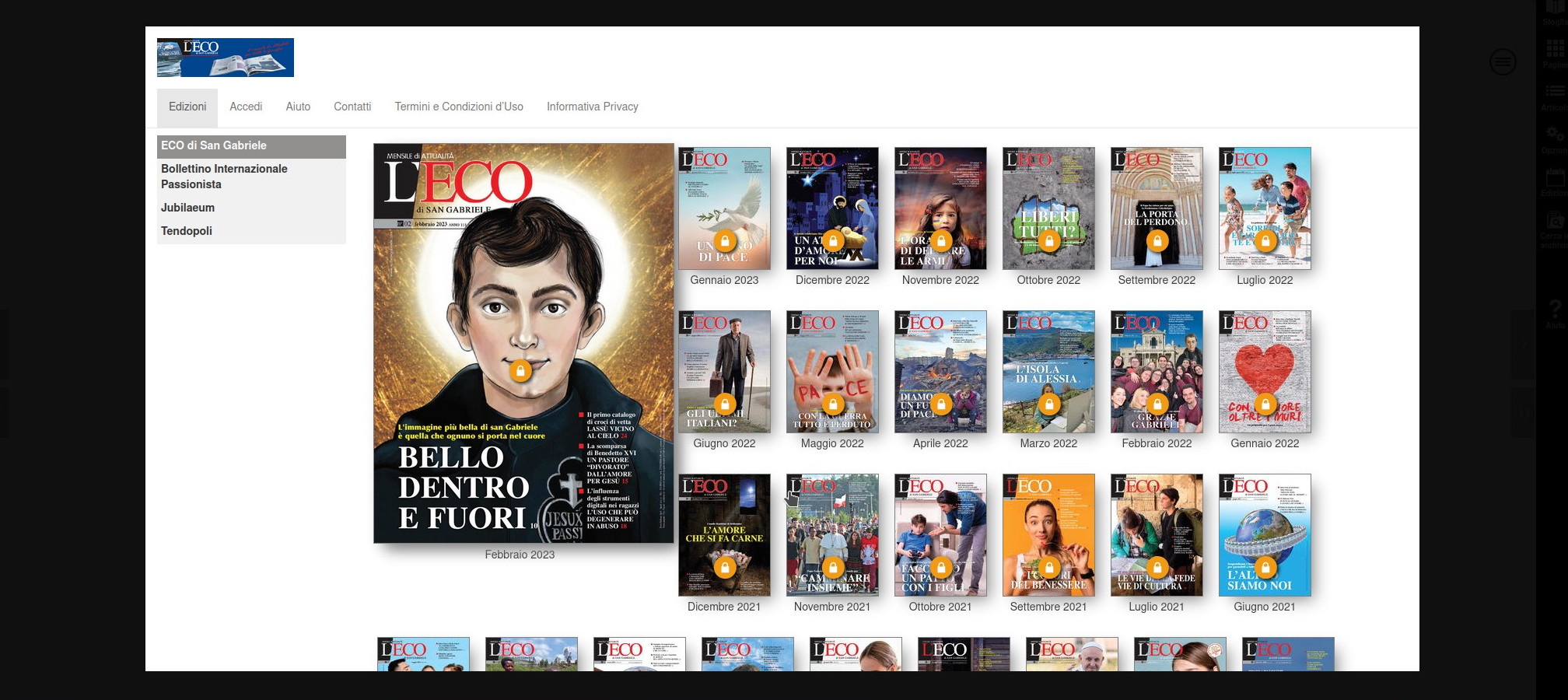Click the lock icon on Ottobre 2022 cover
The width and height of the screenshot is (1568, 700).
click(1049, 240)
